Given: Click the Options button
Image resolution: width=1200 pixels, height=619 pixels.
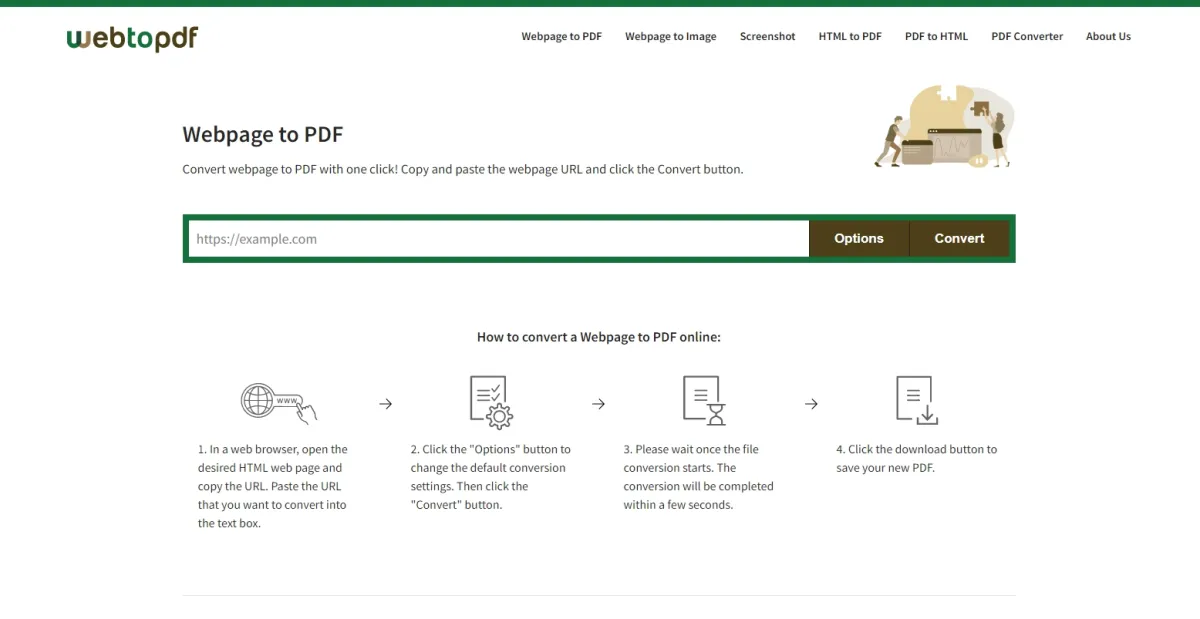Looking at the screenshot, I should pyautogui.click(x=859, y=239).
